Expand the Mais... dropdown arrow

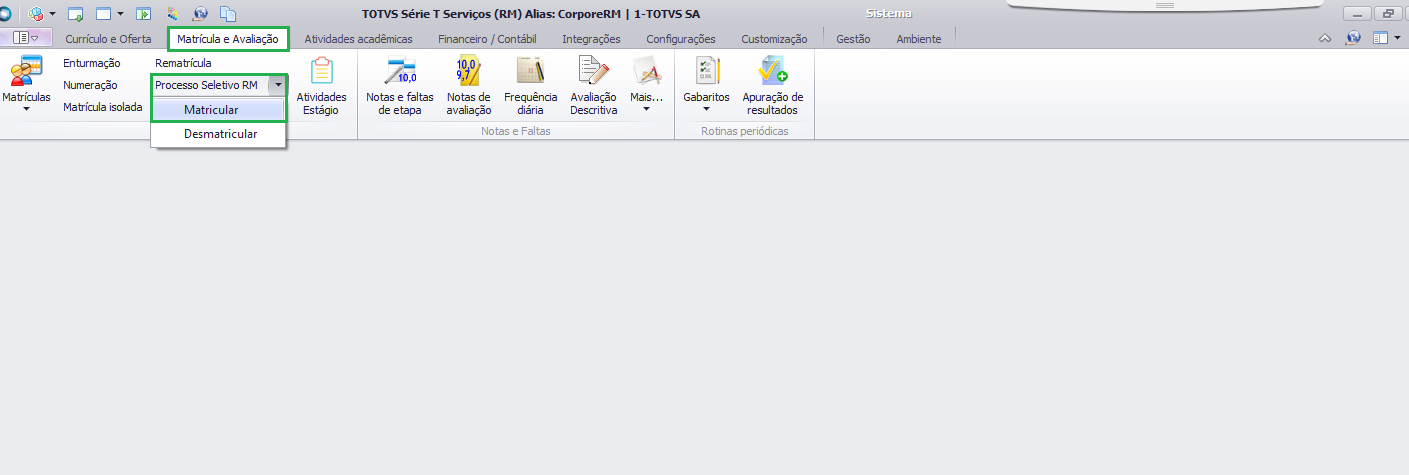[646, 109]
